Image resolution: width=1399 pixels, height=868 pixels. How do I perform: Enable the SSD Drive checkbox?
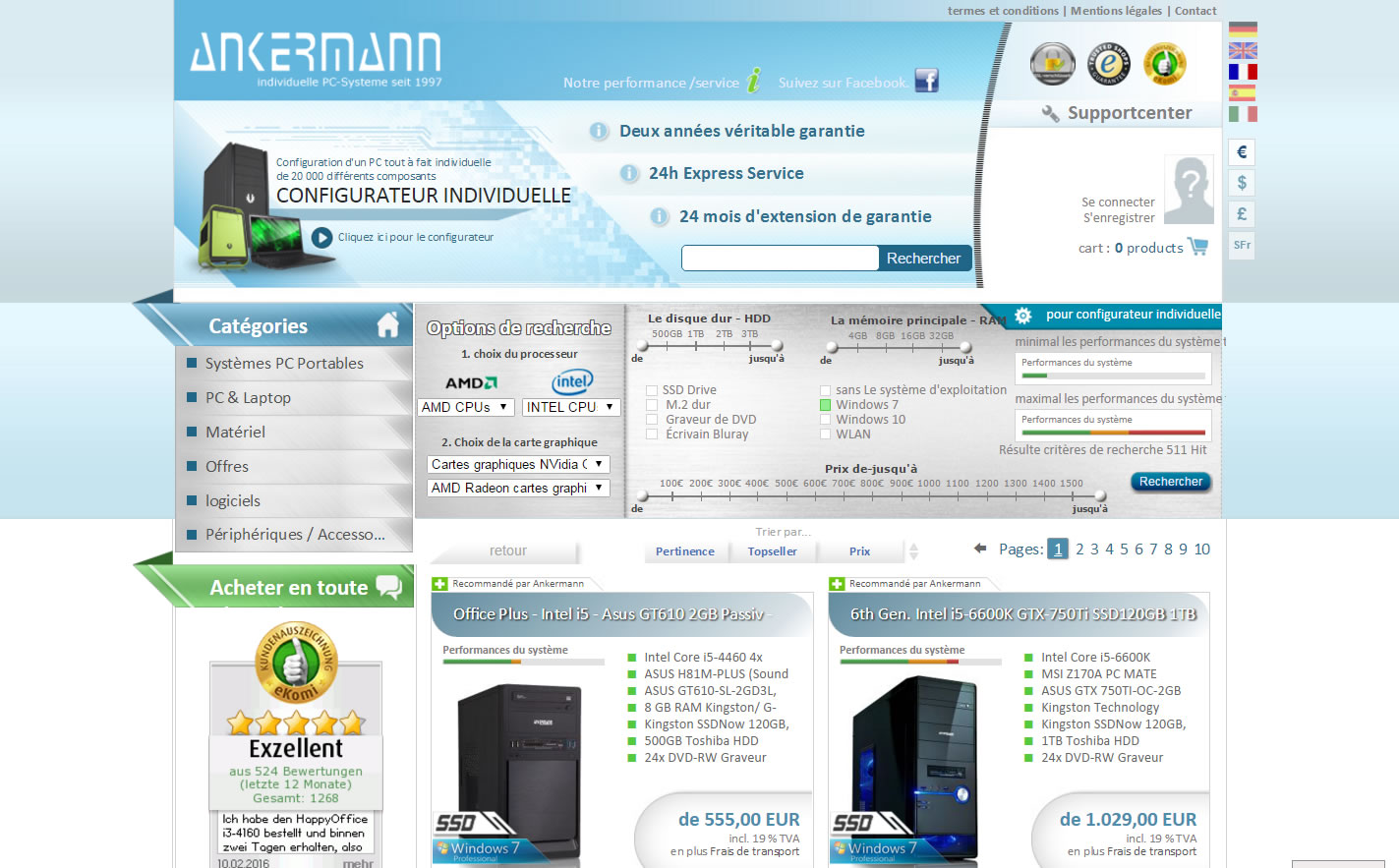(x=652, y=390)
